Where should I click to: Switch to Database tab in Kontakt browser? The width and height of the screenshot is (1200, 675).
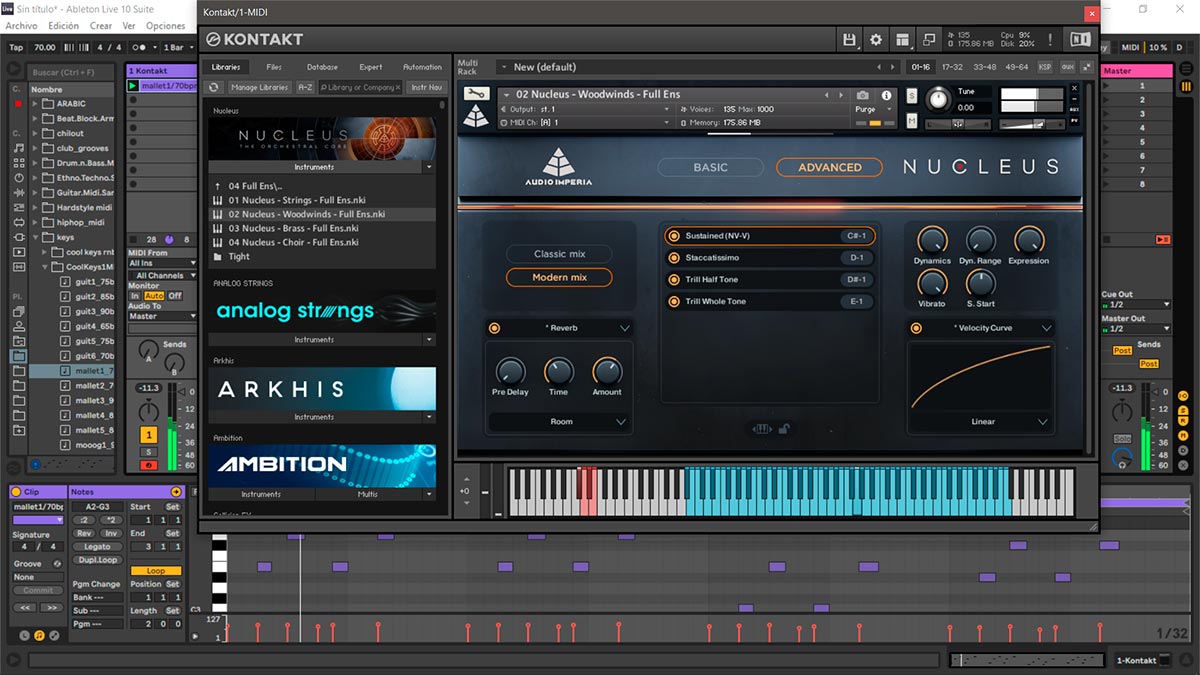(322, 67)
